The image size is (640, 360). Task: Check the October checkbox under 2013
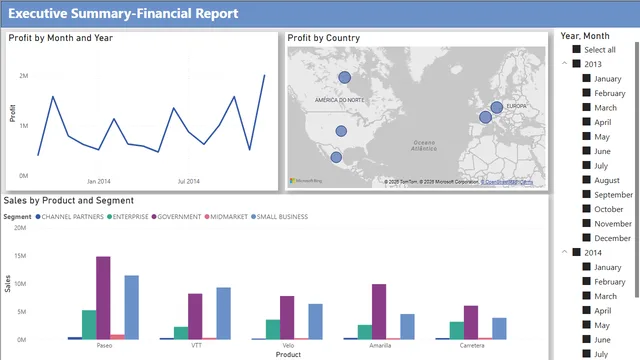point(587,209)
